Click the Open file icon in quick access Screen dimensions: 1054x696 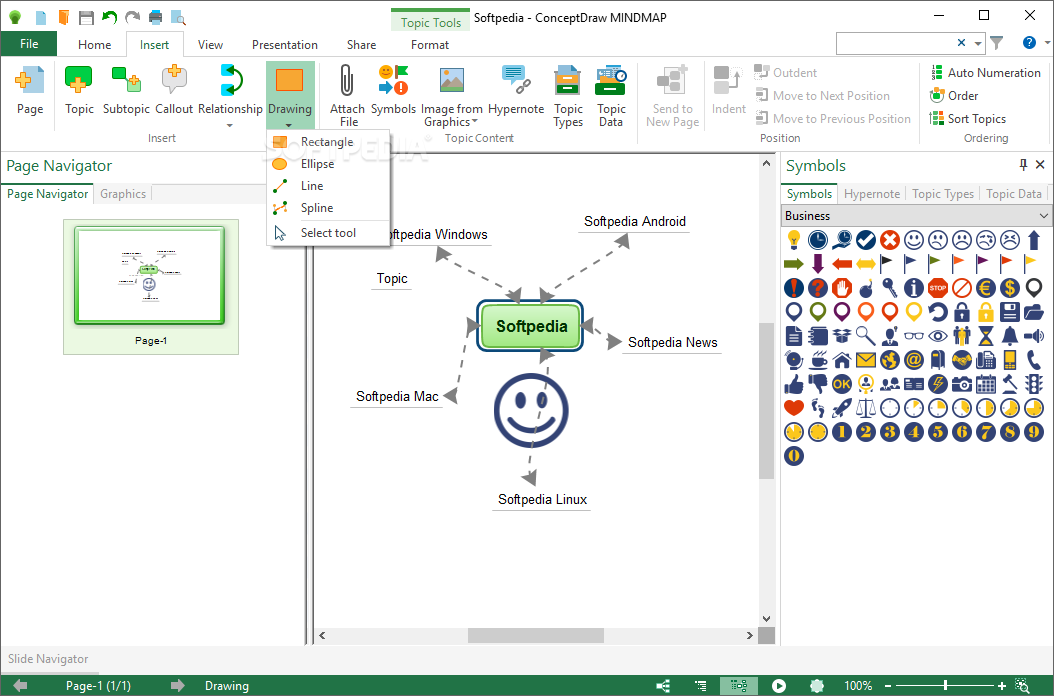coord(64,17)
